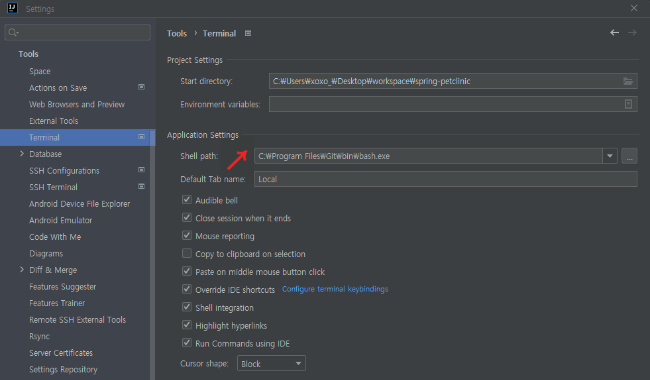Toggle Paste on middle mouse button click
Image resolution: width=650 pixels, height=380 pixels.
[187, 271]
